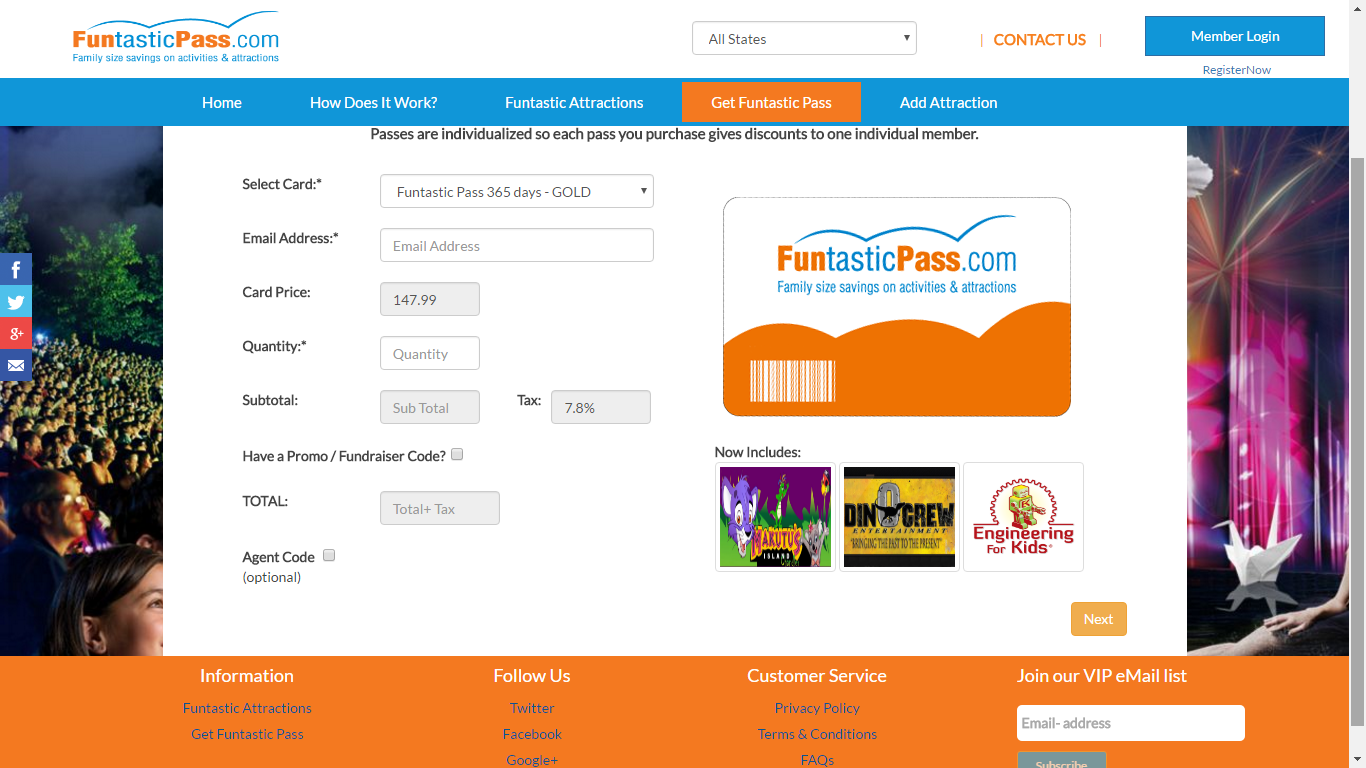Click into the Email Address field
Viewport: 1366px width, 768px height.
click(x=516, y=246)
